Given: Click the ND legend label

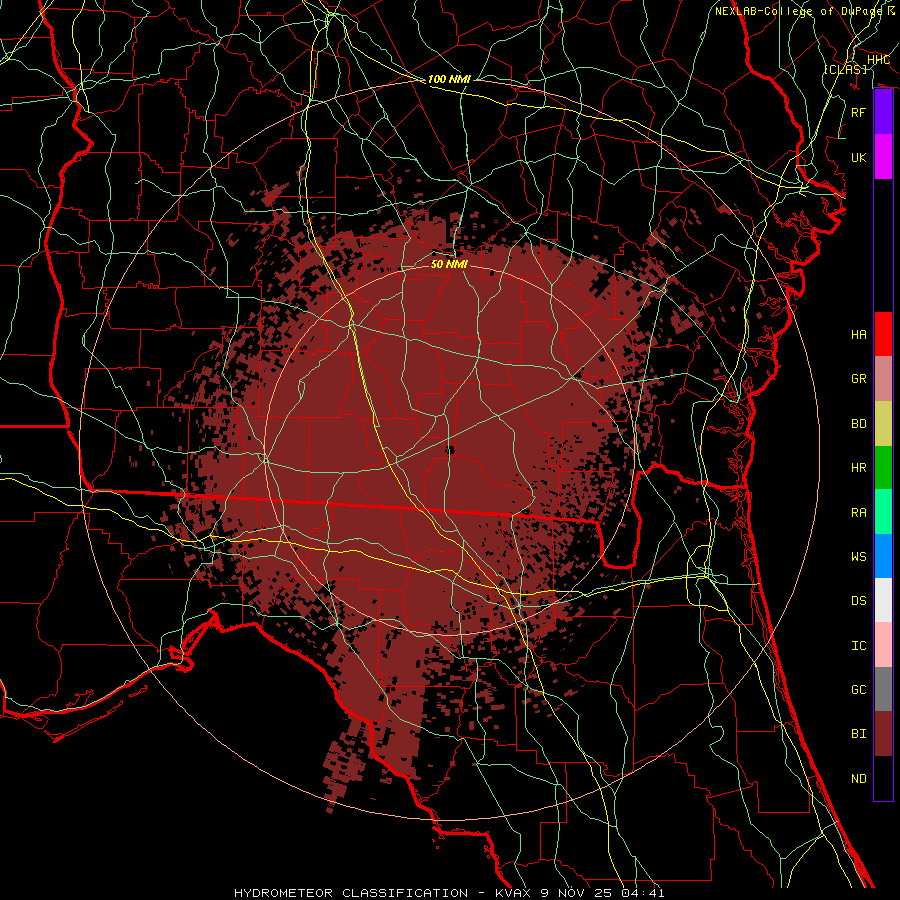Looking at the screenshot, I should click(858, 779).
